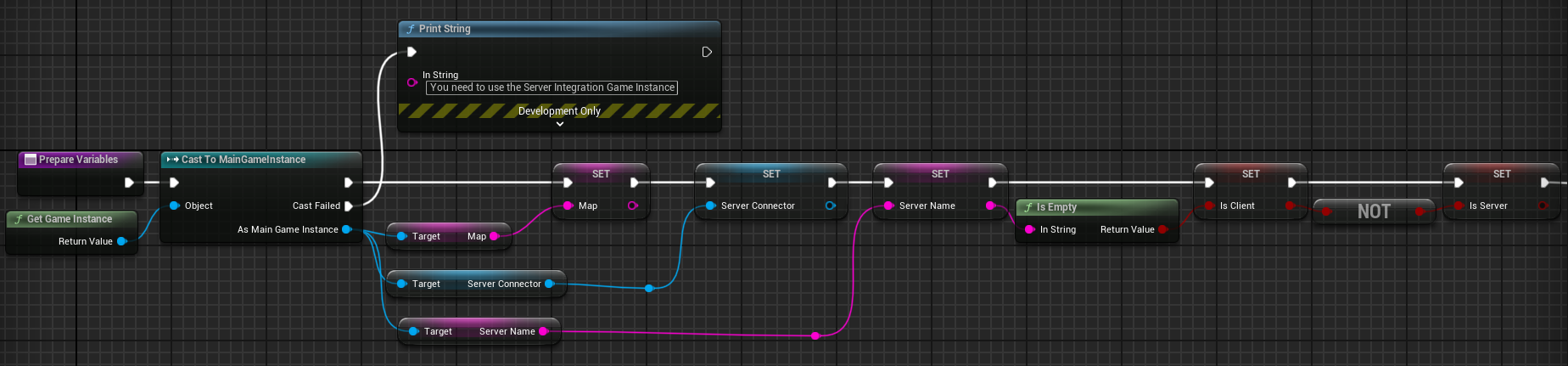Click SET Server Connector value output pin

[831, 206]
